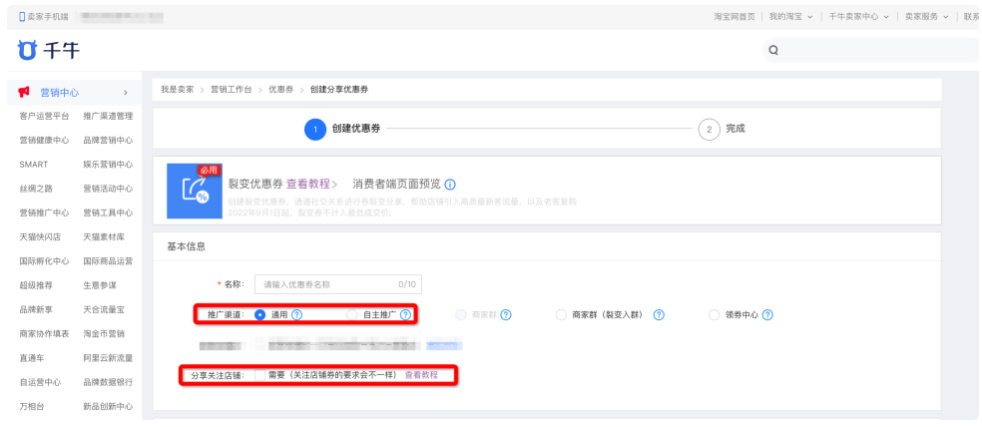Screen dimensions: 982x427
Task: Select the 自主推广 radio button
Action: click(x=352, y=315)
